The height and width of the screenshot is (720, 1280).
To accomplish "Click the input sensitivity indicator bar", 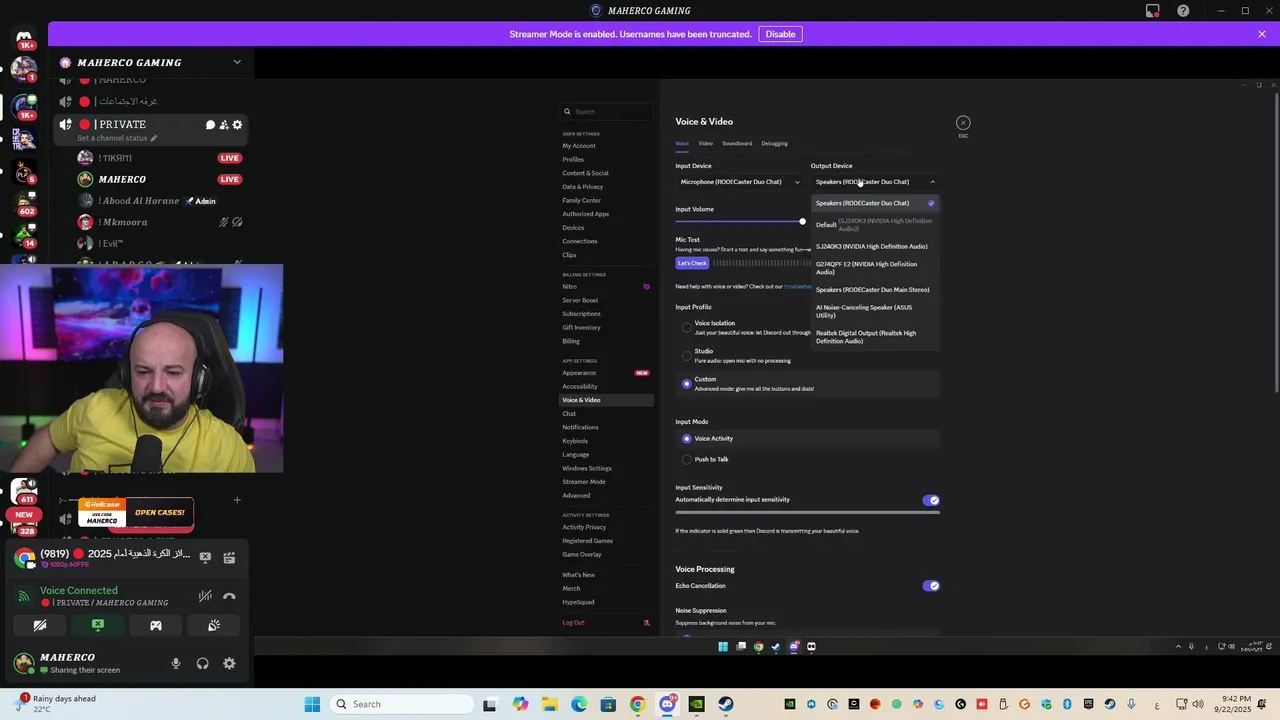I will point(807,513).
